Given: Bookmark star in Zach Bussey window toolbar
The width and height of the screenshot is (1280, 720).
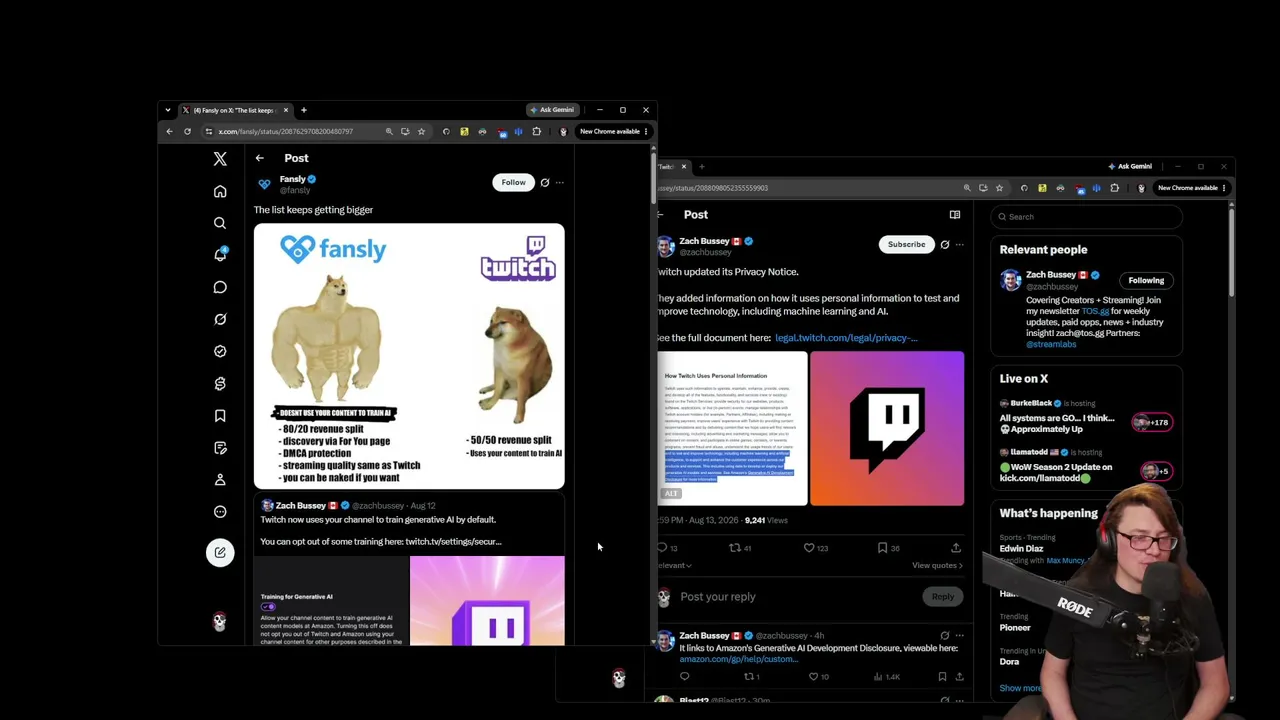Looking at the screenshot, I should 999,188.
